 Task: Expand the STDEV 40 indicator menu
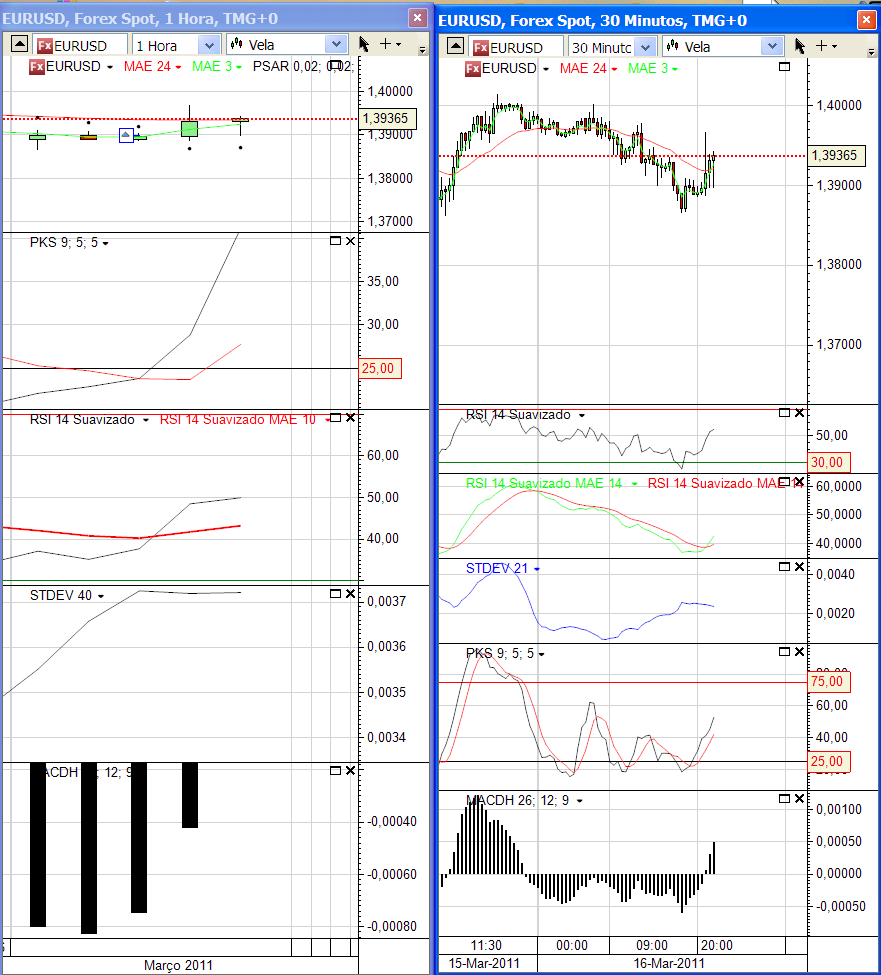pos(101,596)
